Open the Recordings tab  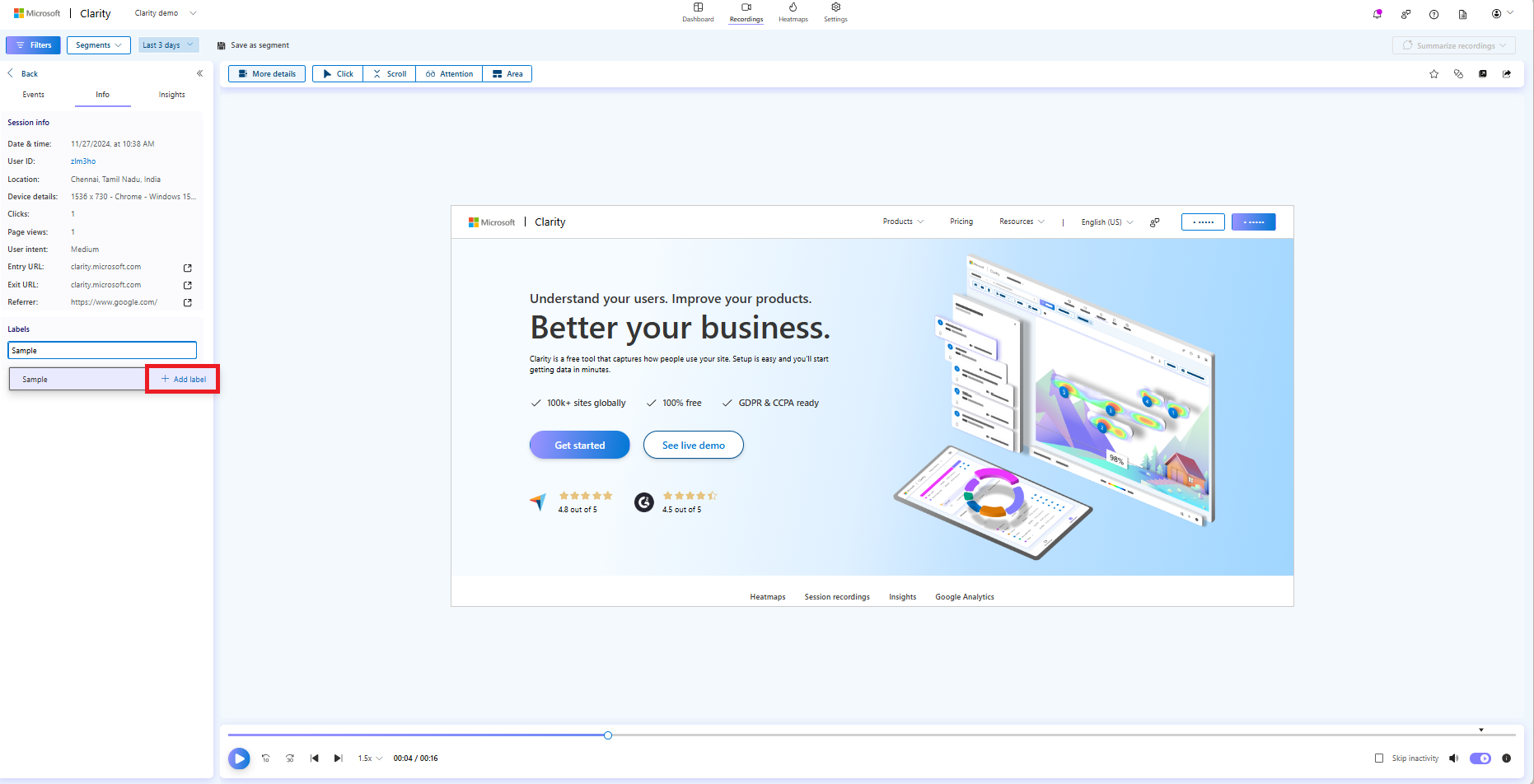[746, 12]
